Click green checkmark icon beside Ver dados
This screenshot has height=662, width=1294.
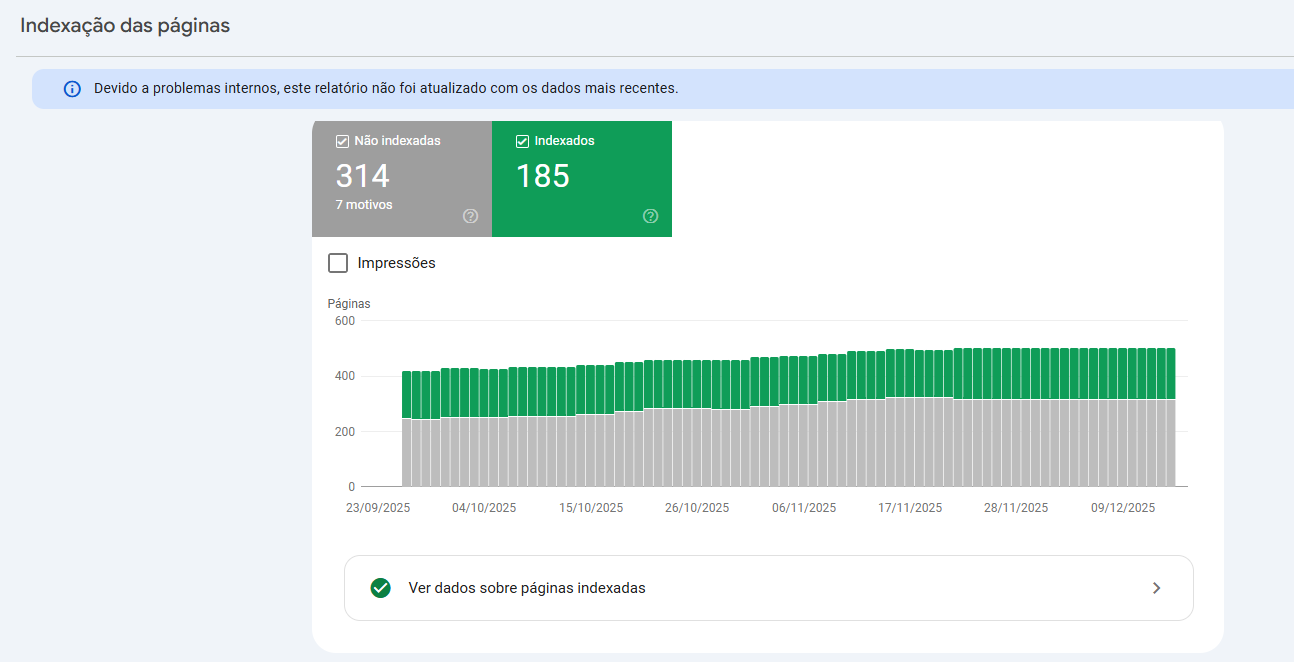click(380, 588)
